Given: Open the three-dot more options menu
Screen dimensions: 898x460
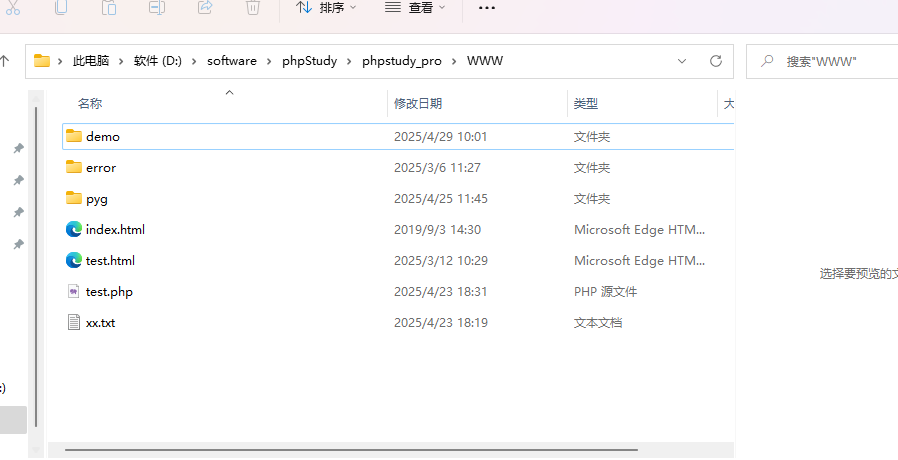Looking at the screenshot, I should pos(486,8).
